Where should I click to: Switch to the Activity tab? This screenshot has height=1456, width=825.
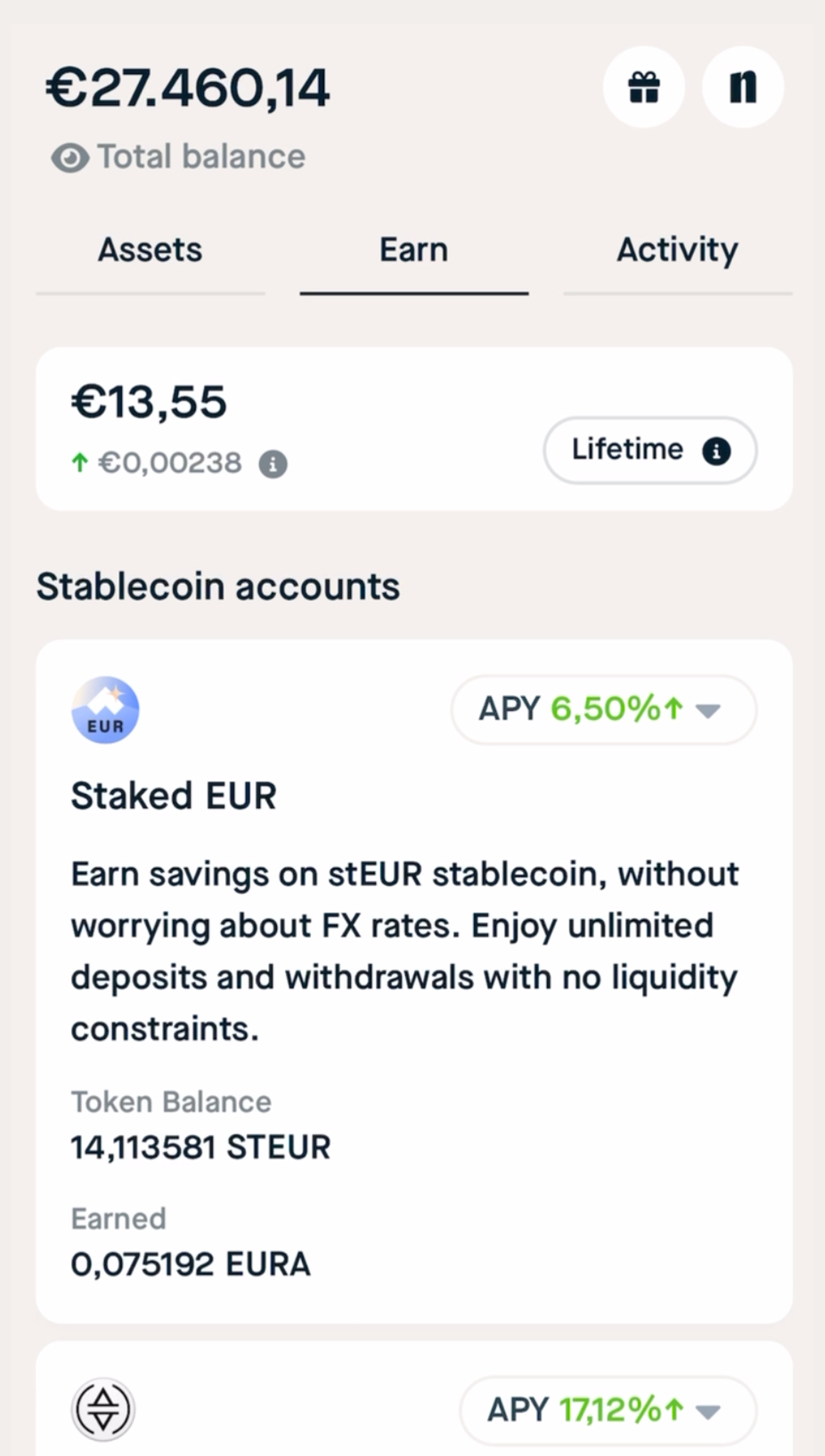click(677, 251)
